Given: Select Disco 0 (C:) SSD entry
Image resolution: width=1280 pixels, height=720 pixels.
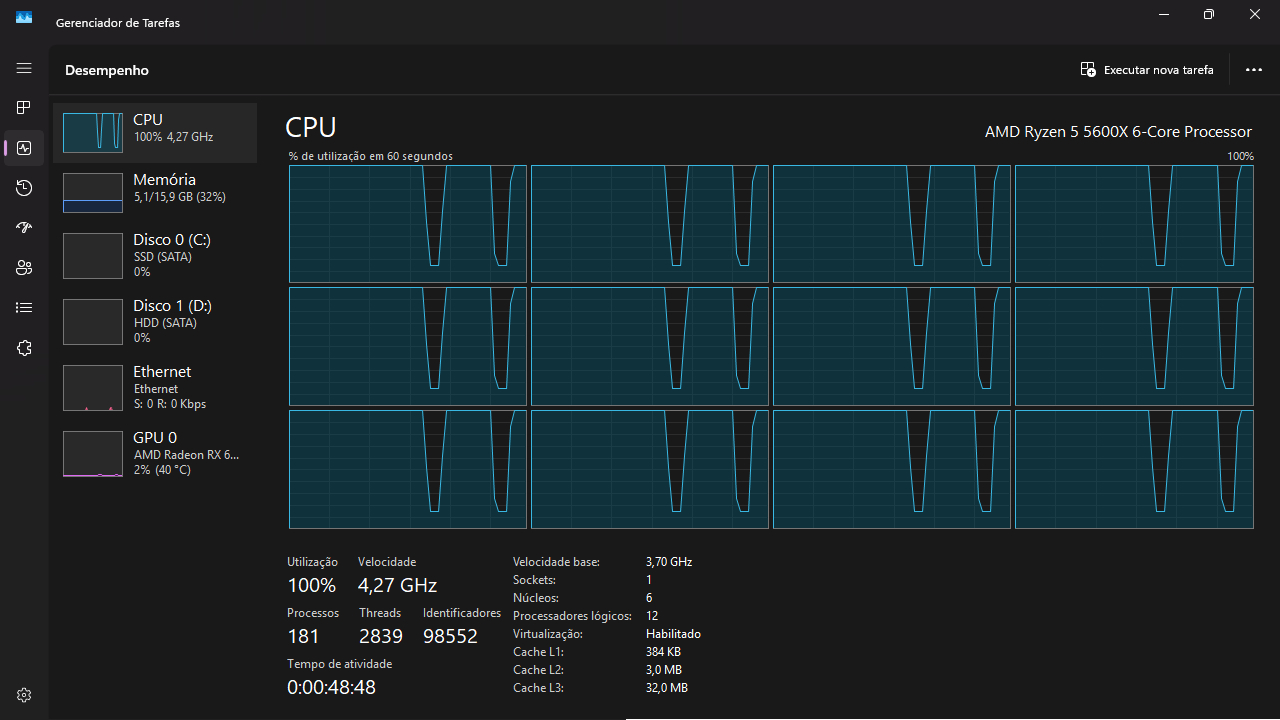Looking at the screenshot, I should point(155,255).
